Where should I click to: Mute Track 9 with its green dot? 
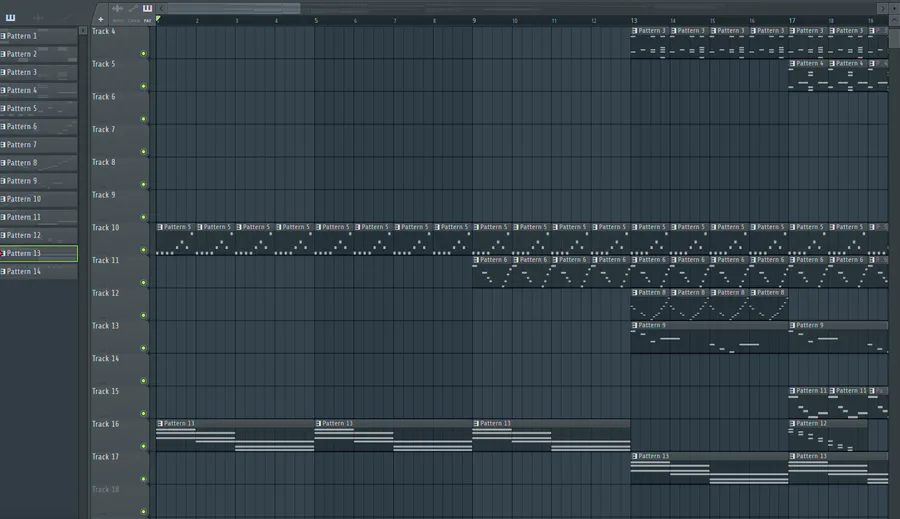pyautogui.click(x=143, y=218)
